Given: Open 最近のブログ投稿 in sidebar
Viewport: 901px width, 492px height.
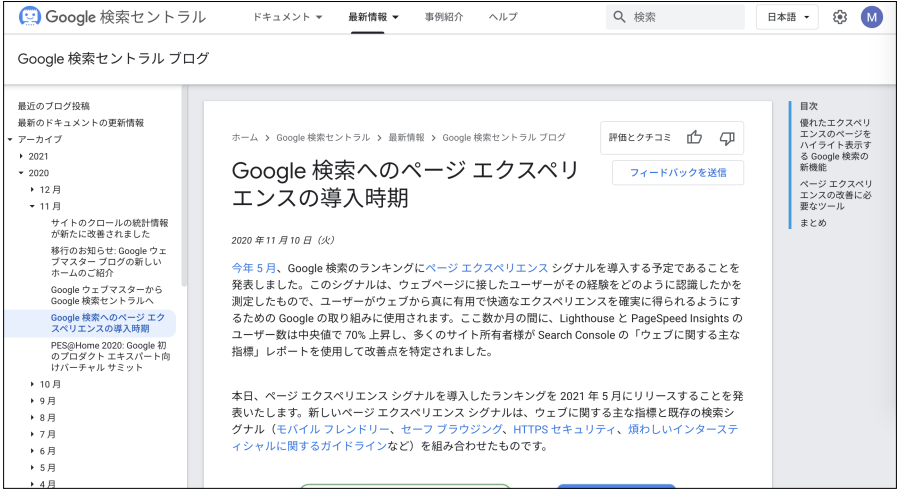Looking at the screenshot, I should click(x=53, y=106).
